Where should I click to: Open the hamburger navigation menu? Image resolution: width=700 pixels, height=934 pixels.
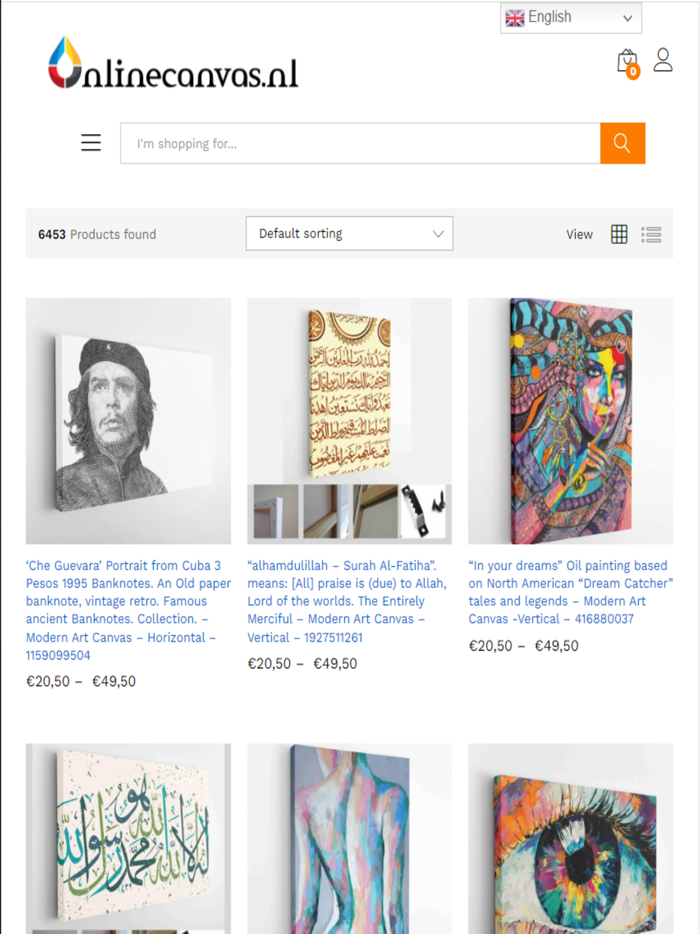coord(90,142)
